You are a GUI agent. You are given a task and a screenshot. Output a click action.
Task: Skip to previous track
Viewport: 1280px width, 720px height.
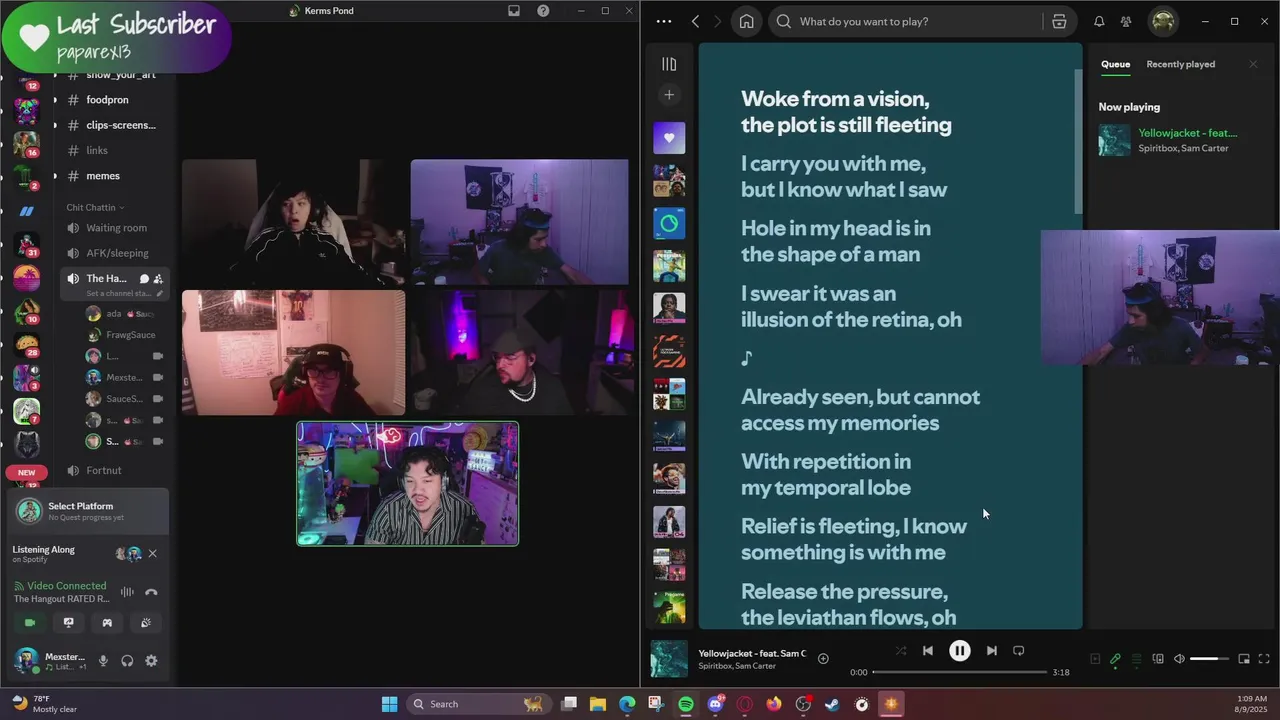pyautogui.click(x=928, y=651)
